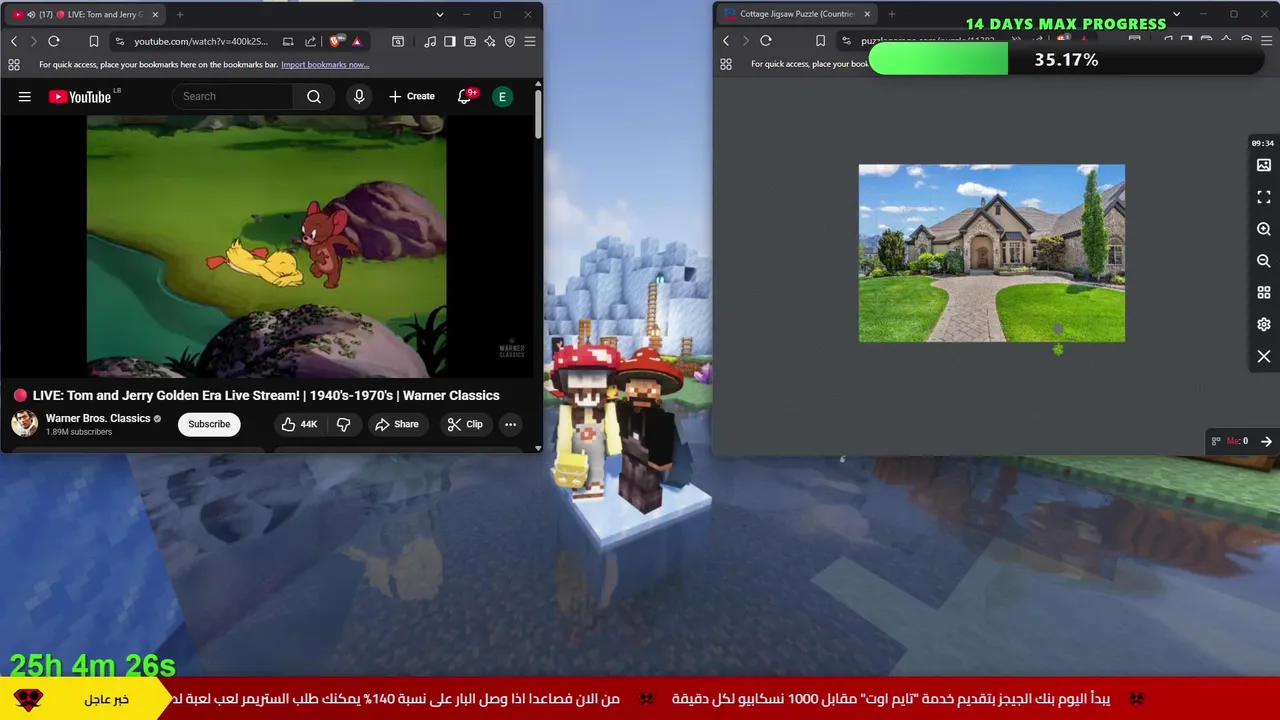This screenshot has width=1280, height=720.
Task: Select the LIVE: Tom and Jerry tab
Action: (x=86, y=15)
